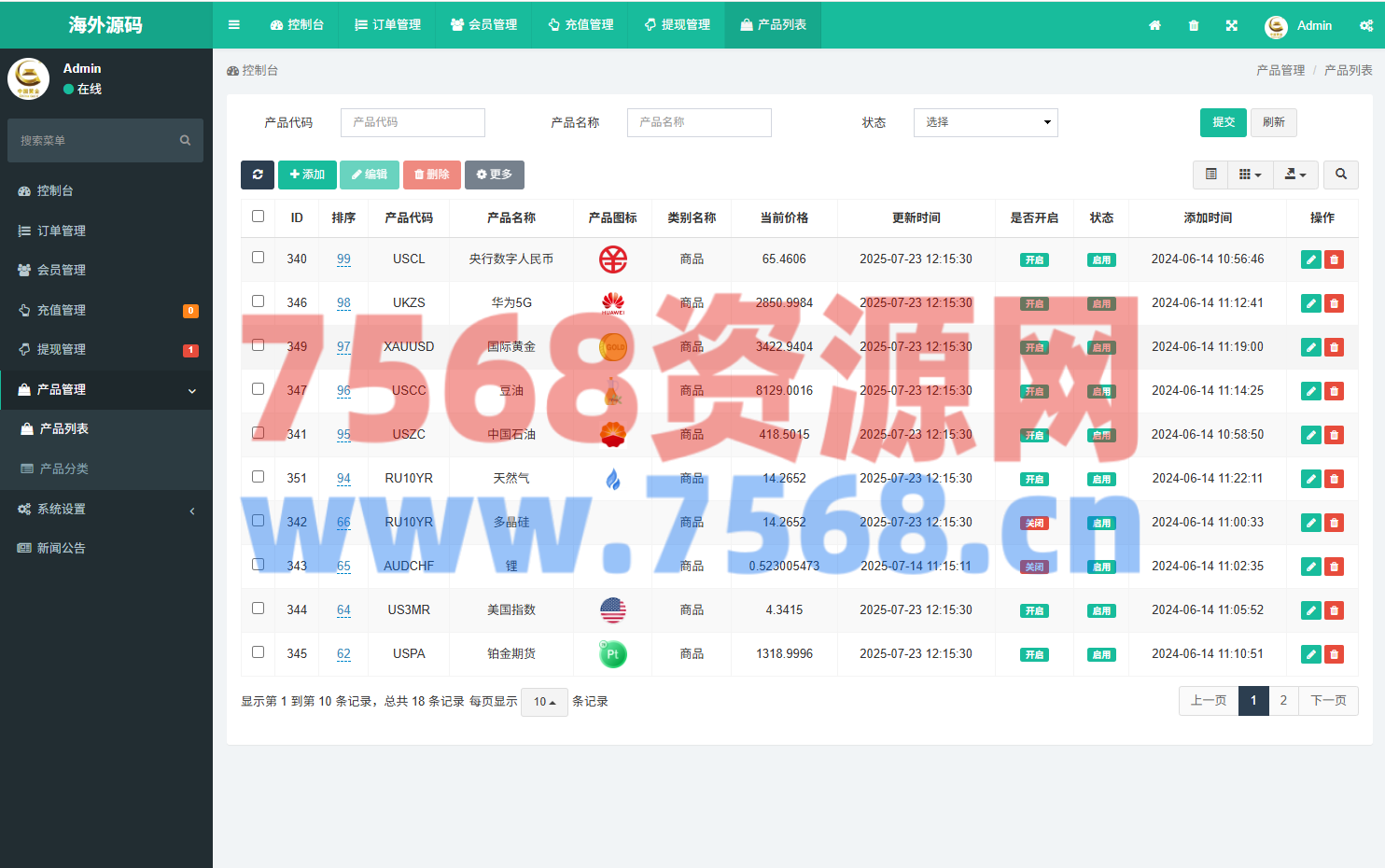The image size is (1385, 868).
Task: Click the trash icon in the top header
Action: coord(1193,25)
